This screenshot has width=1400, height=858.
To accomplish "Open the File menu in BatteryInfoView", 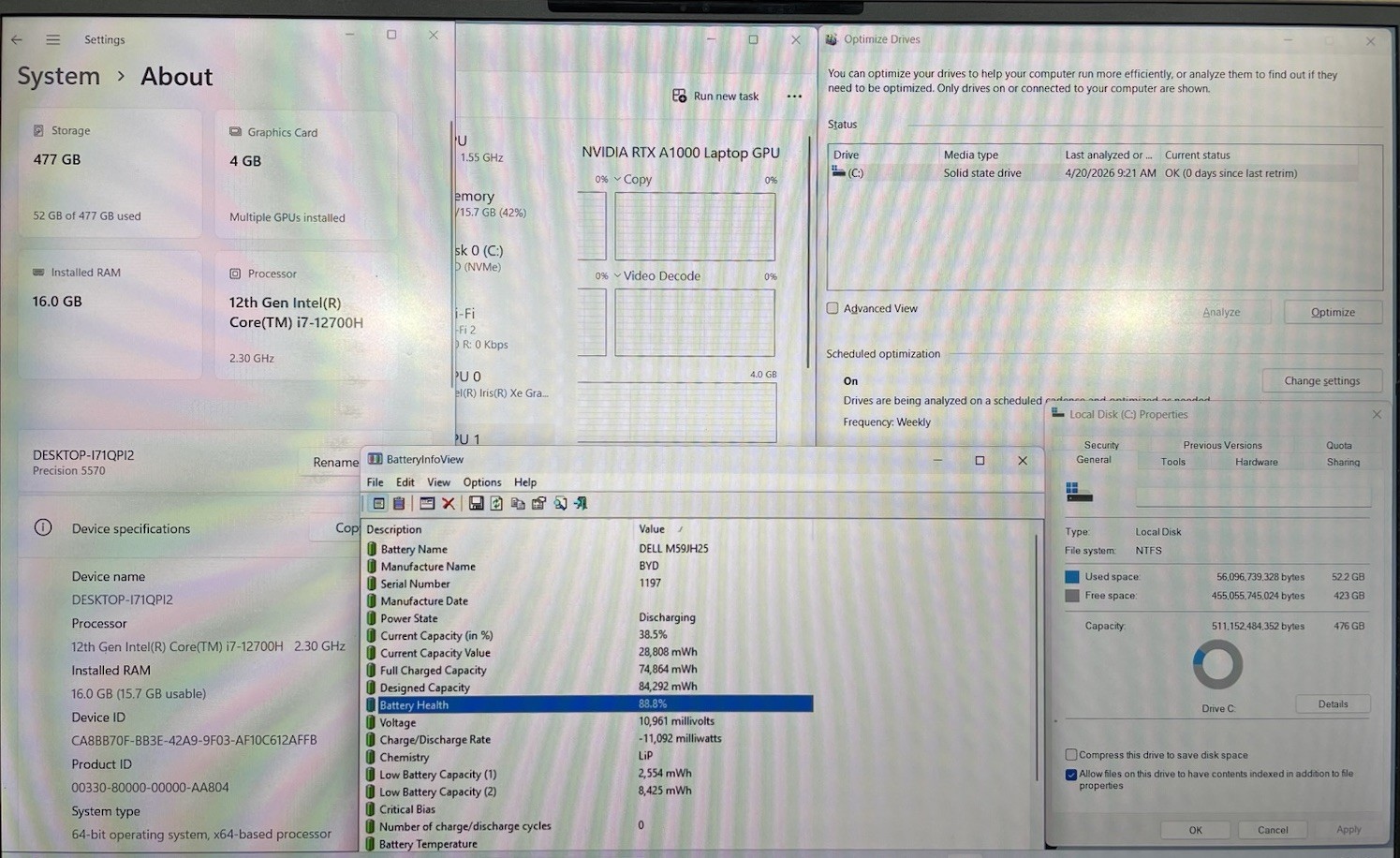I will [x=376, y=482].
